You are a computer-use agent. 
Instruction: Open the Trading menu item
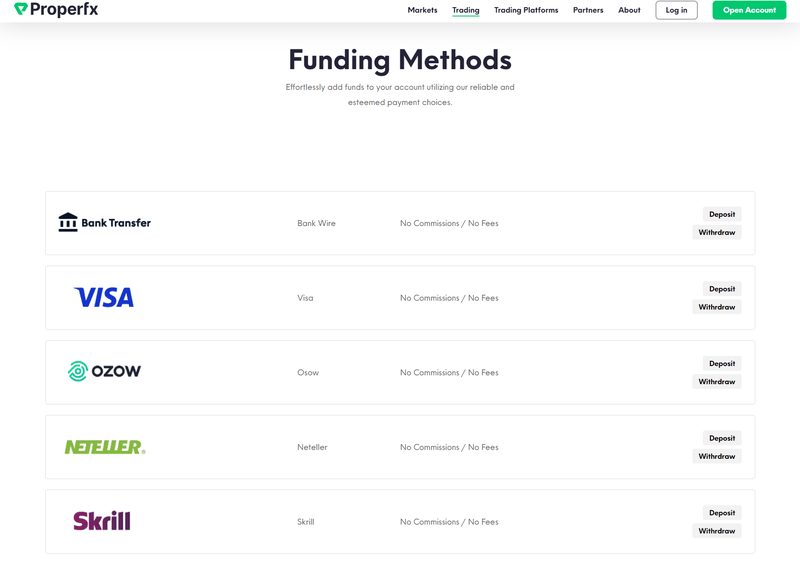coord(466,10)
